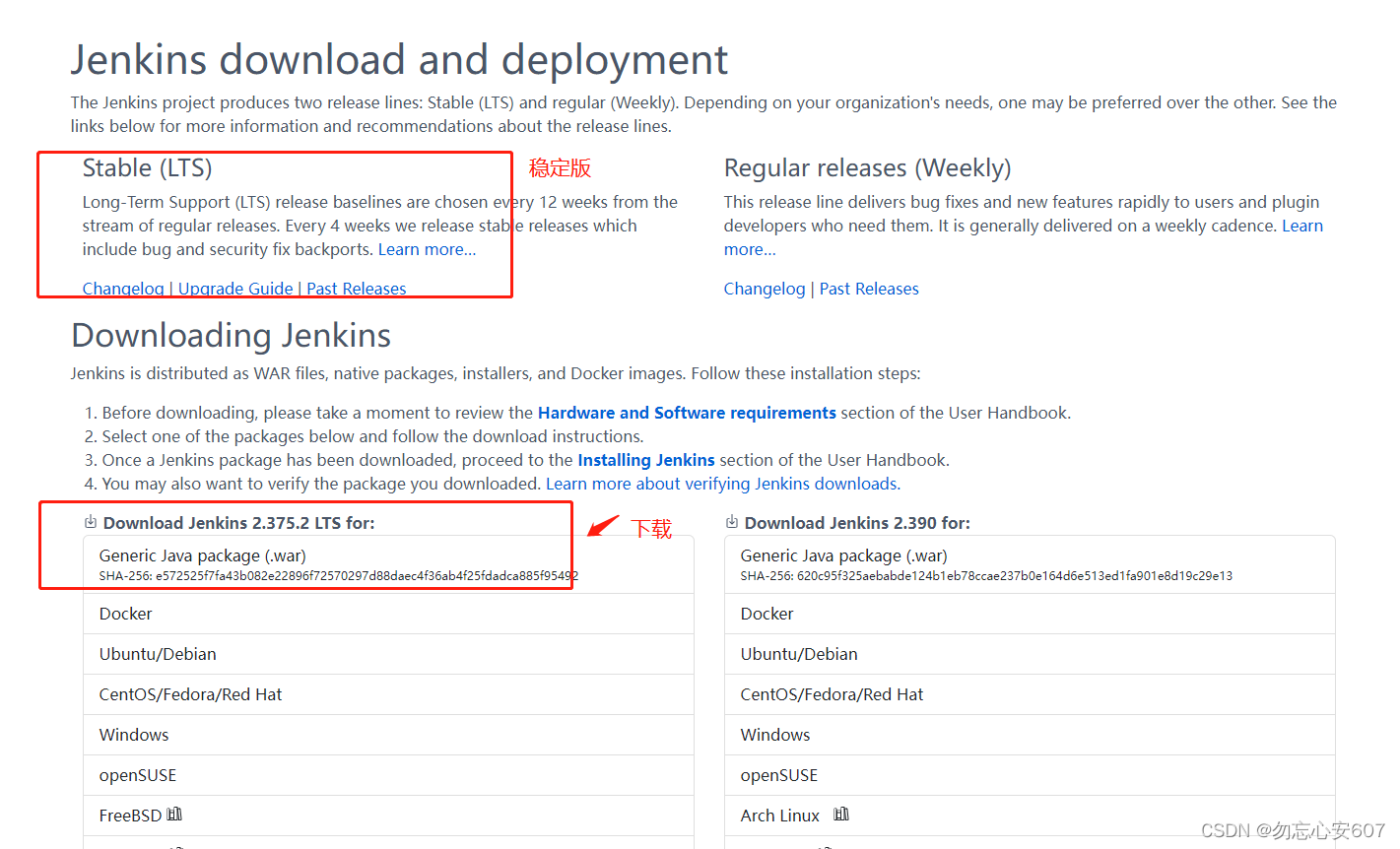1400x849 pixels.
Task: Download LTS Generic Java package (.war)
Action: click(388, 564)
